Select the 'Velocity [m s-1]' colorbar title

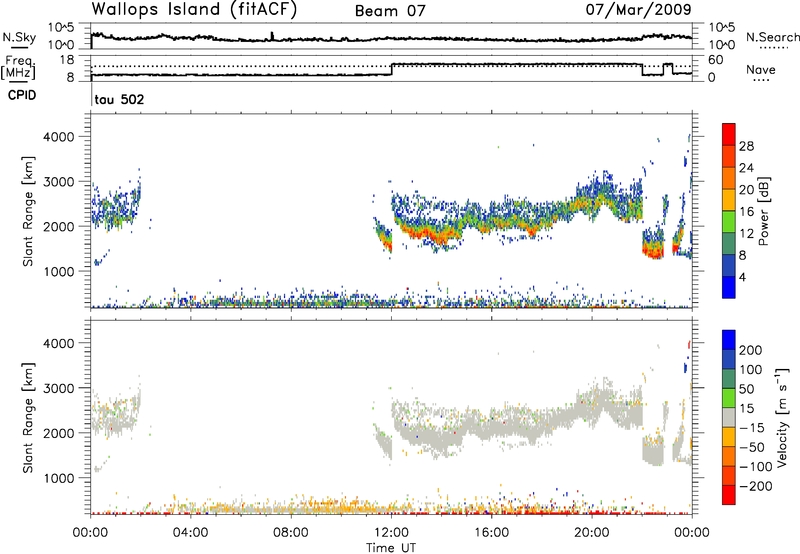coord(782,417)
